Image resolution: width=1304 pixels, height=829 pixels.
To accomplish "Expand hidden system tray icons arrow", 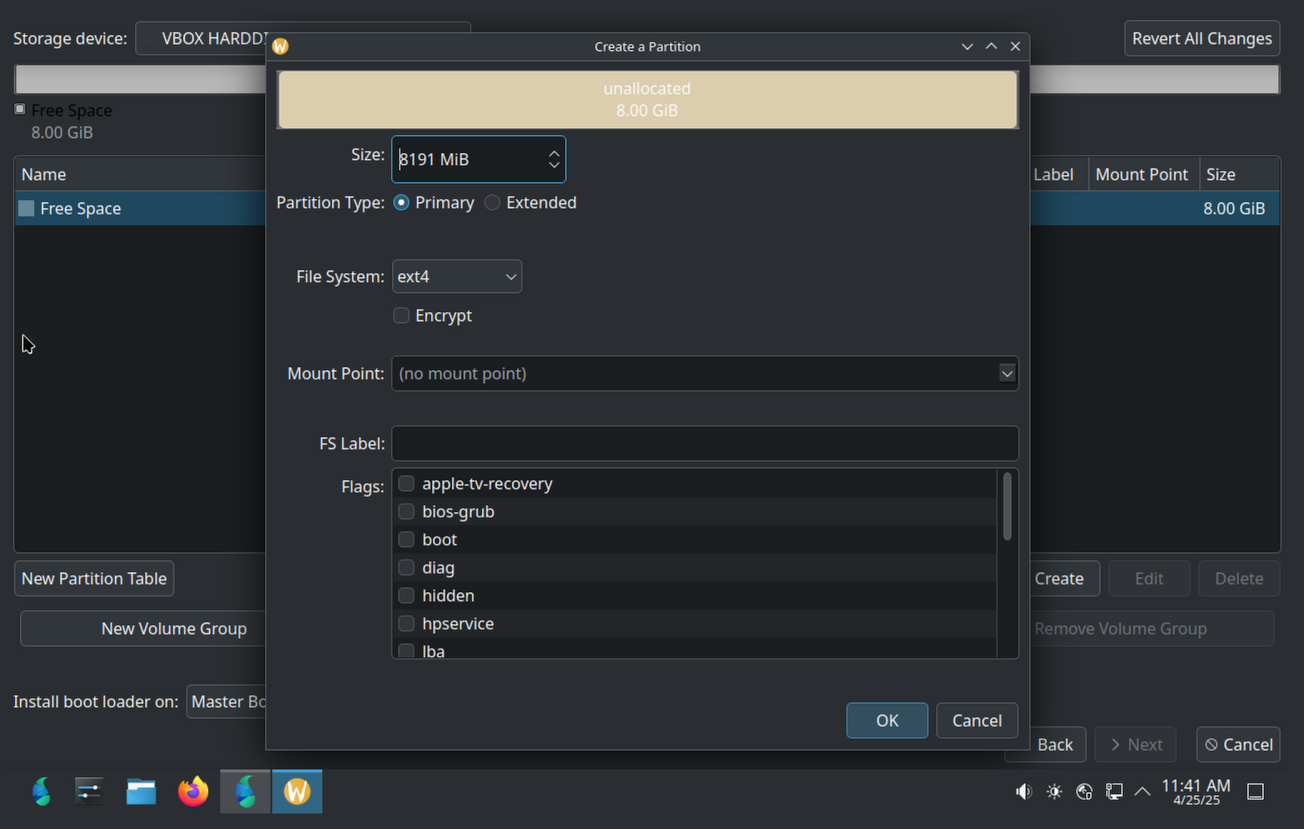I will [1142, 792].
